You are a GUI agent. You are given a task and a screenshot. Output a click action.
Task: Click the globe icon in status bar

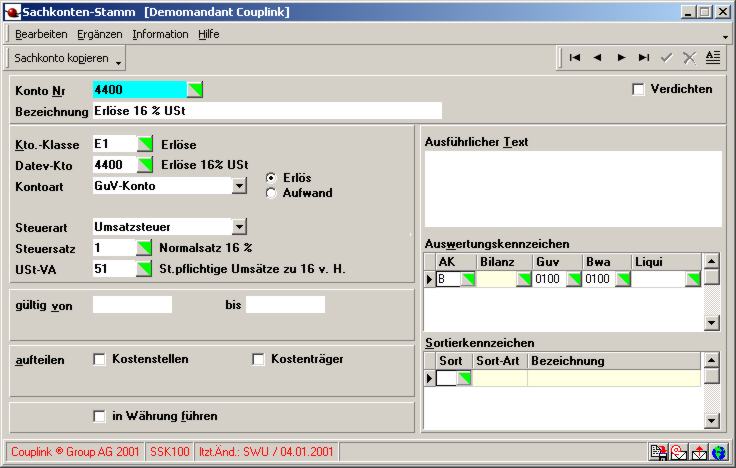[x=718, y=453]
